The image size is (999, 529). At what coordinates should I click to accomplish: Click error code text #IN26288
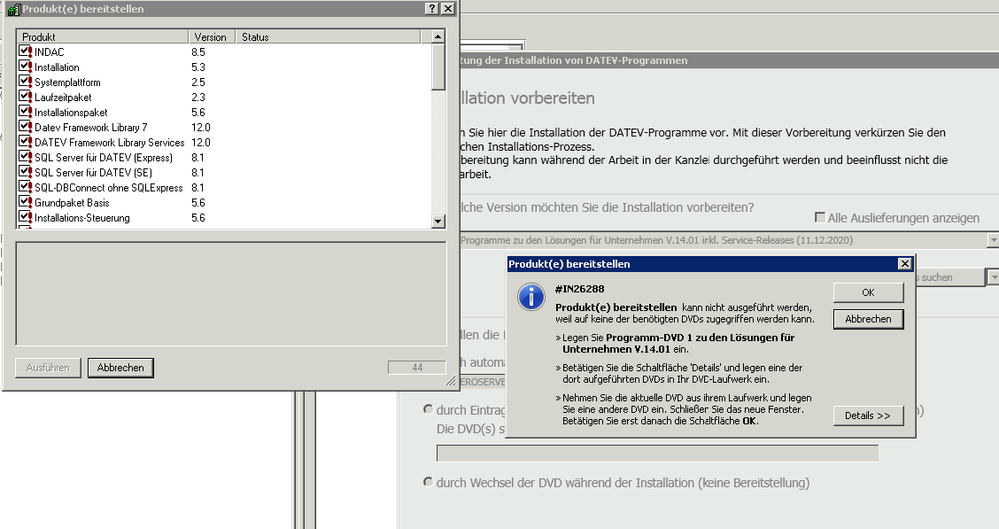(x=579, y=289)
